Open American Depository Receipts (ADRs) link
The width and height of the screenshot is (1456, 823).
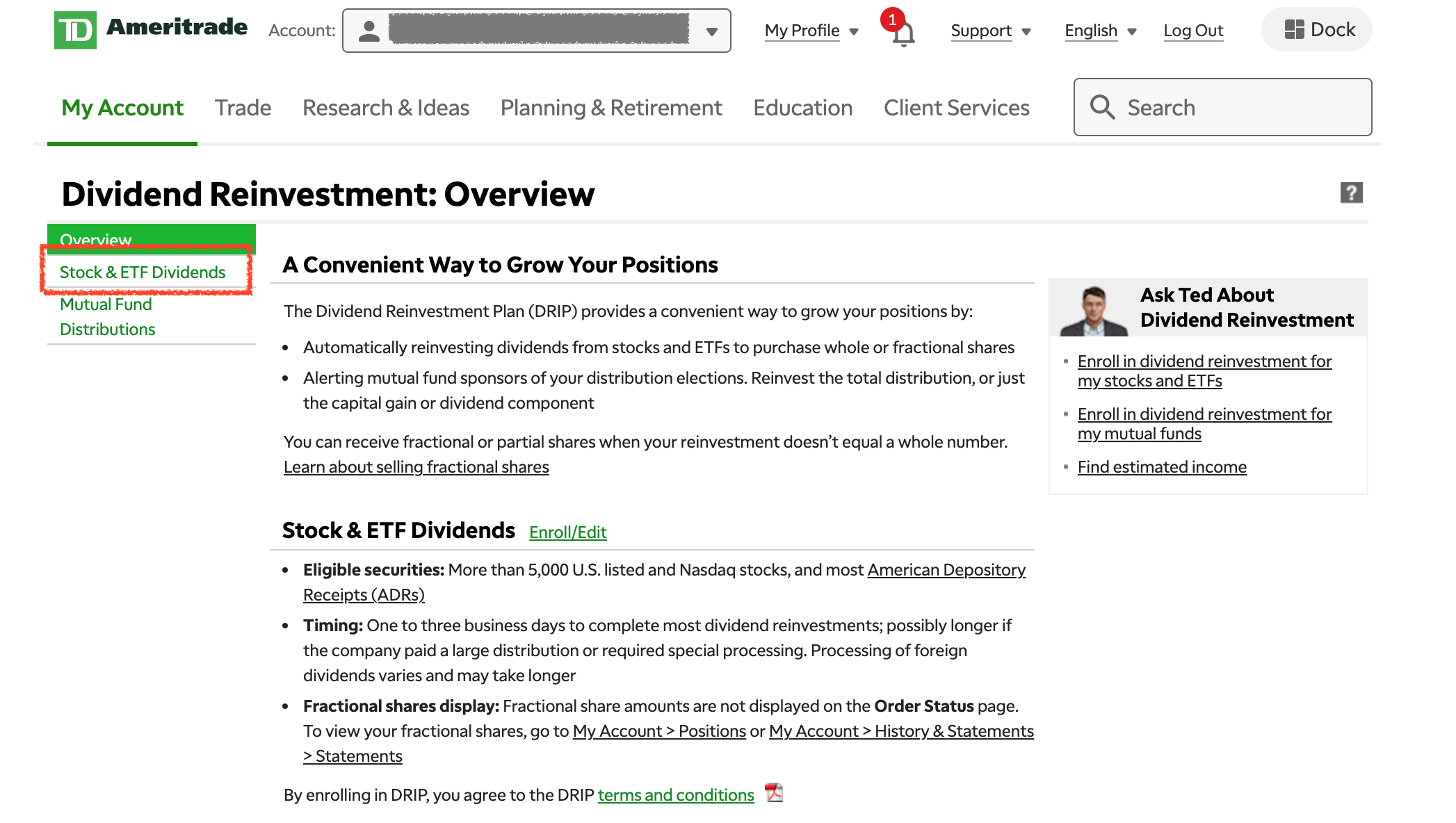pos(664,582)
